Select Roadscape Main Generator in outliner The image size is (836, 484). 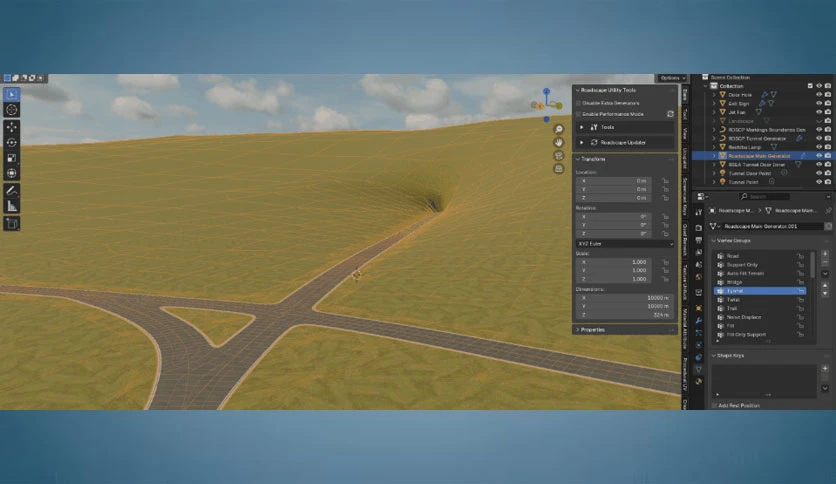[759, 156]
